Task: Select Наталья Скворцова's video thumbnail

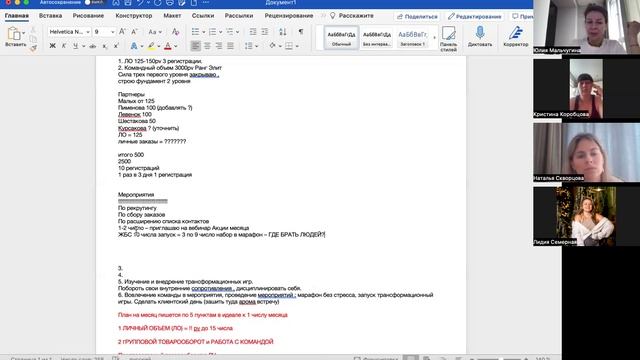Action: click(x=586, y=153)
